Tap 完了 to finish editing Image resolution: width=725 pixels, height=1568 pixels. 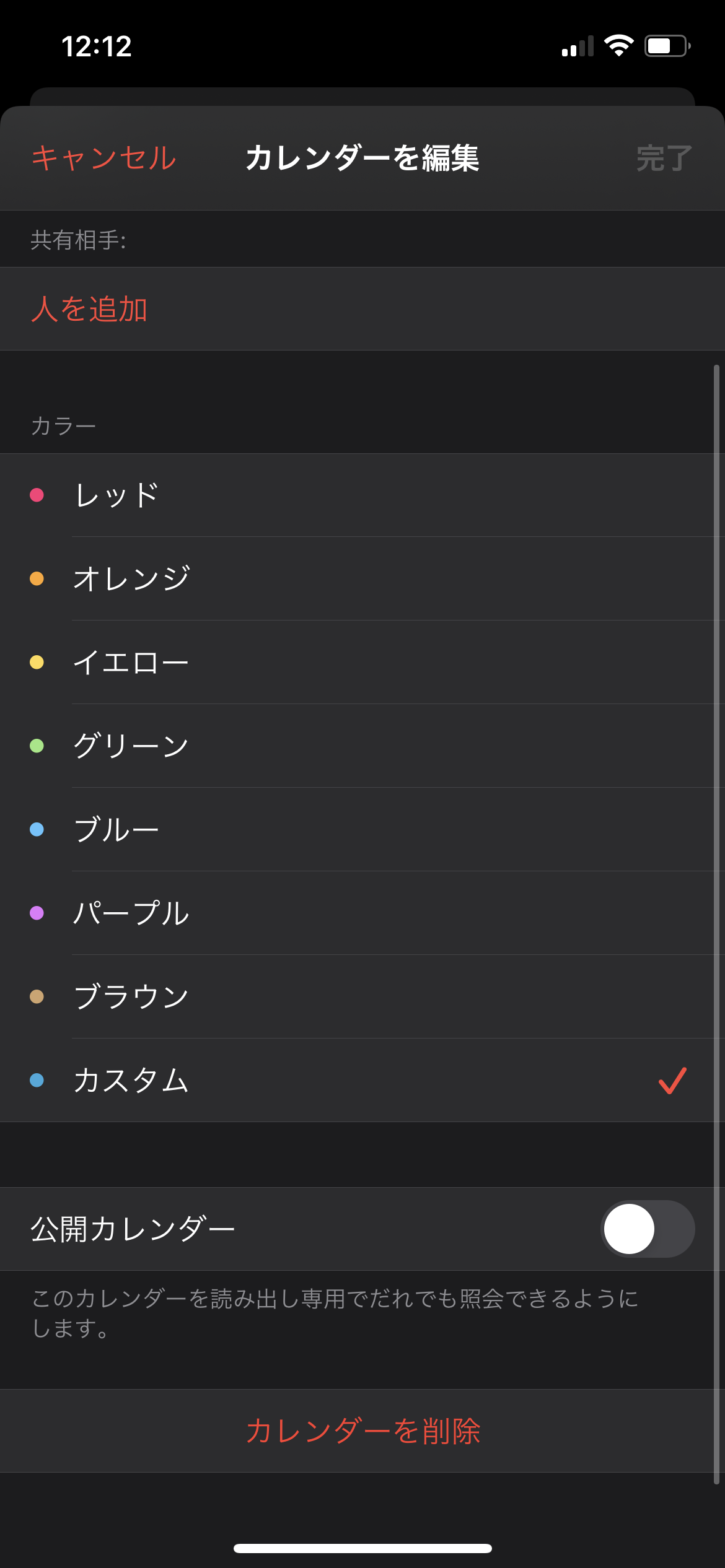(x=664, y=159)
